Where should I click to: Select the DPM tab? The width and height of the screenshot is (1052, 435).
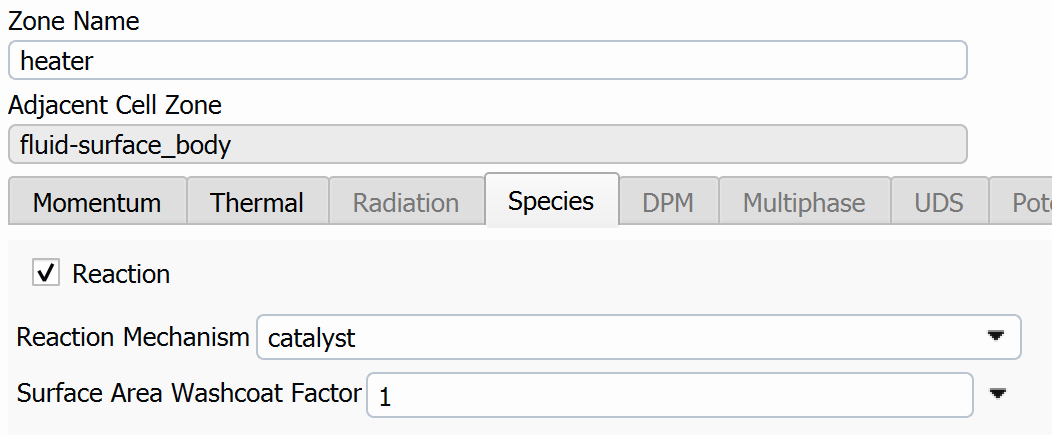tap(668, 203)
